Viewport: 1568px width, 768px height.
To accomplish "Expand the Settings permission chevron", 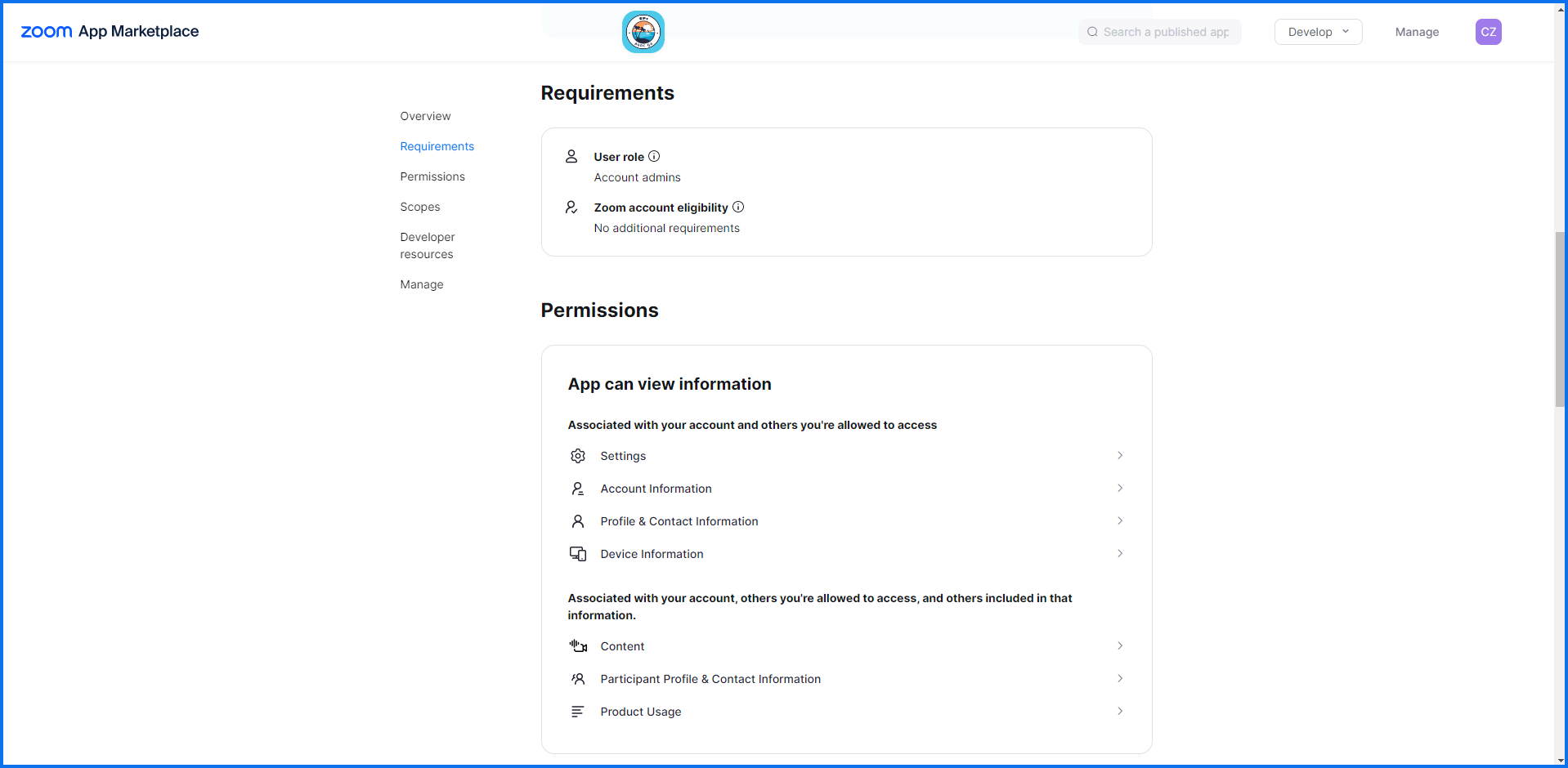I will 1119,456.
